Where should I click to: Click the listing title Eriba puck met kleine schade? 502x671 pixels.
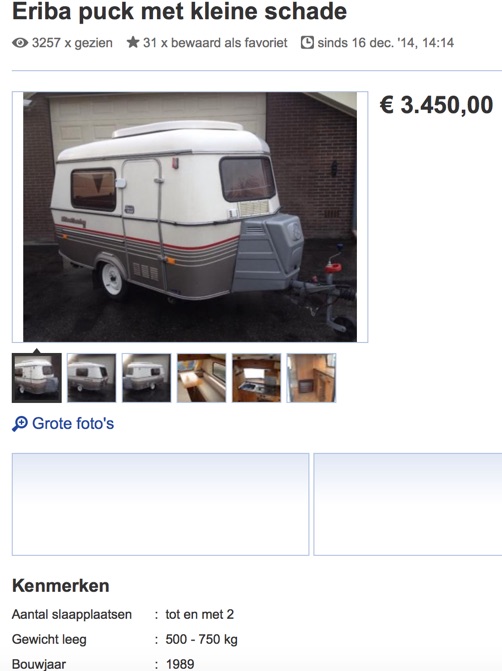point(179,11)
